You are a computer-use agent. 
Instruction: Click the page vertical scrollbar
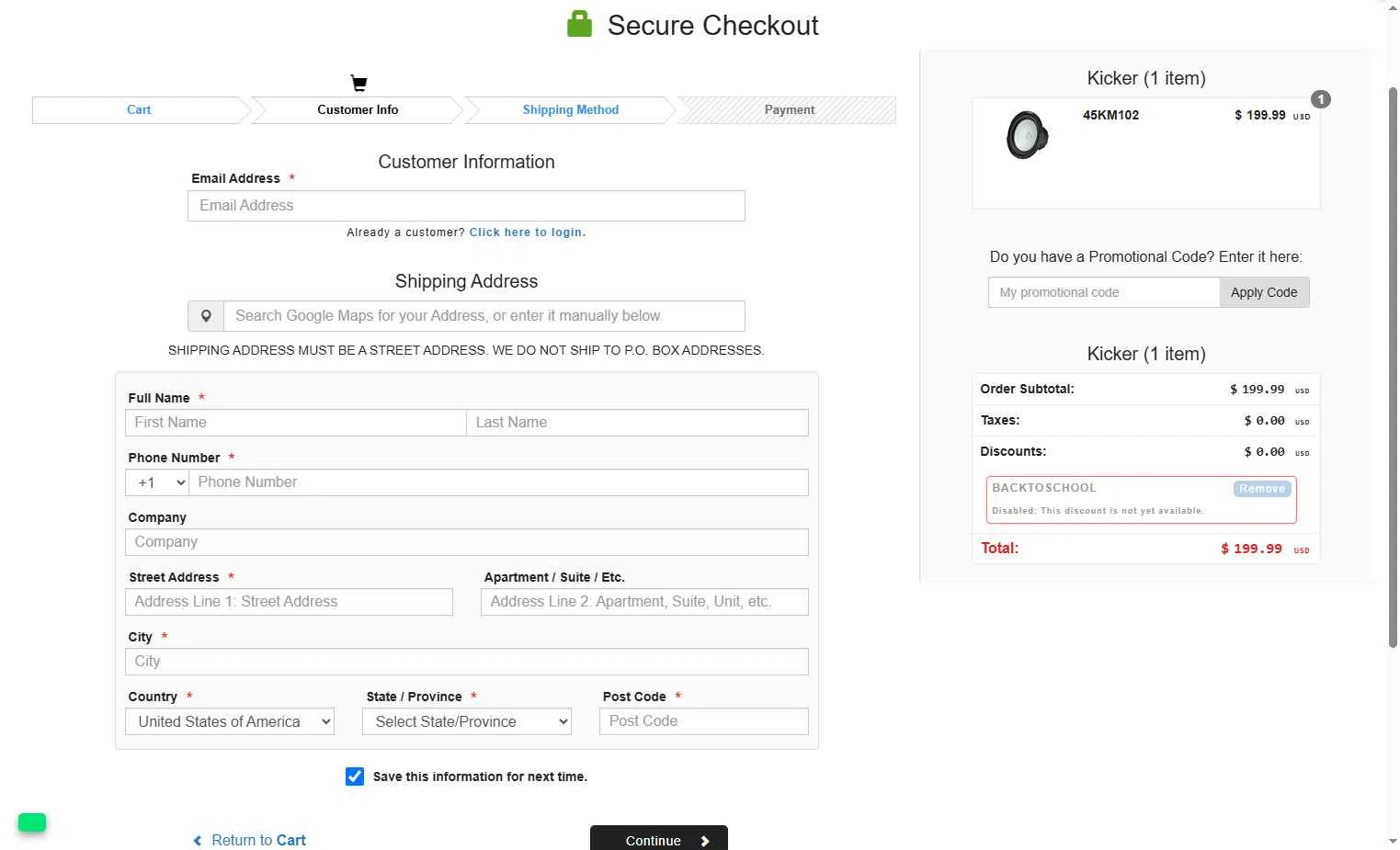[1393, 368]
